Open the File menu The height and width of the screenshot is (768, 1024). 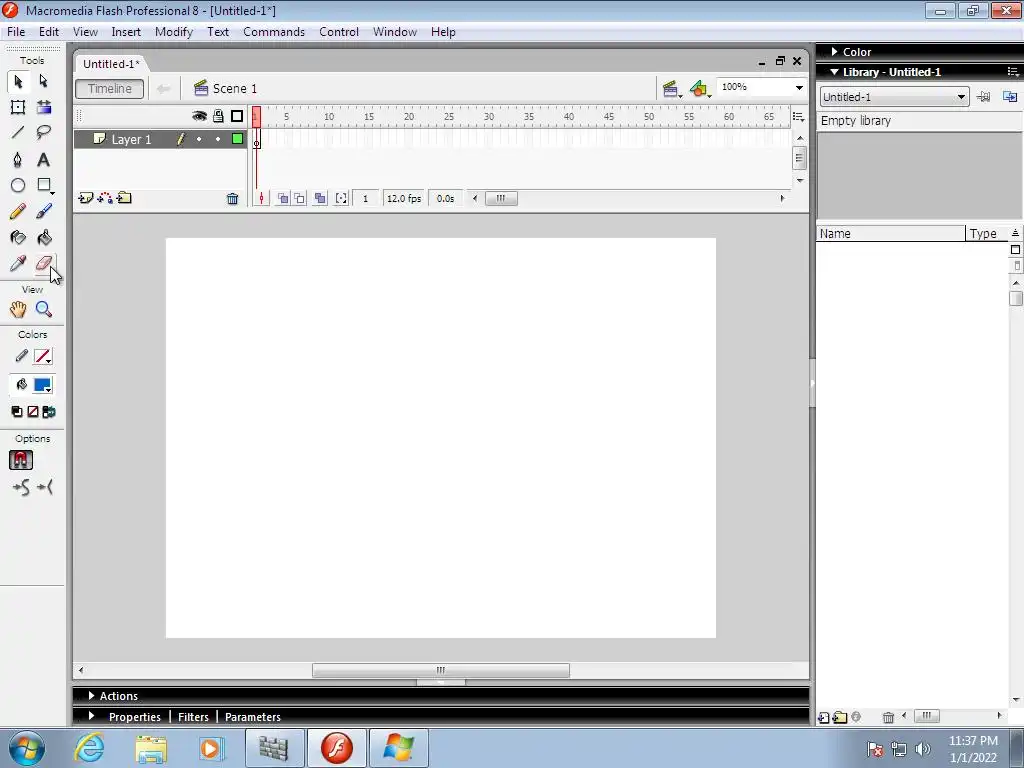pos(16,32)
